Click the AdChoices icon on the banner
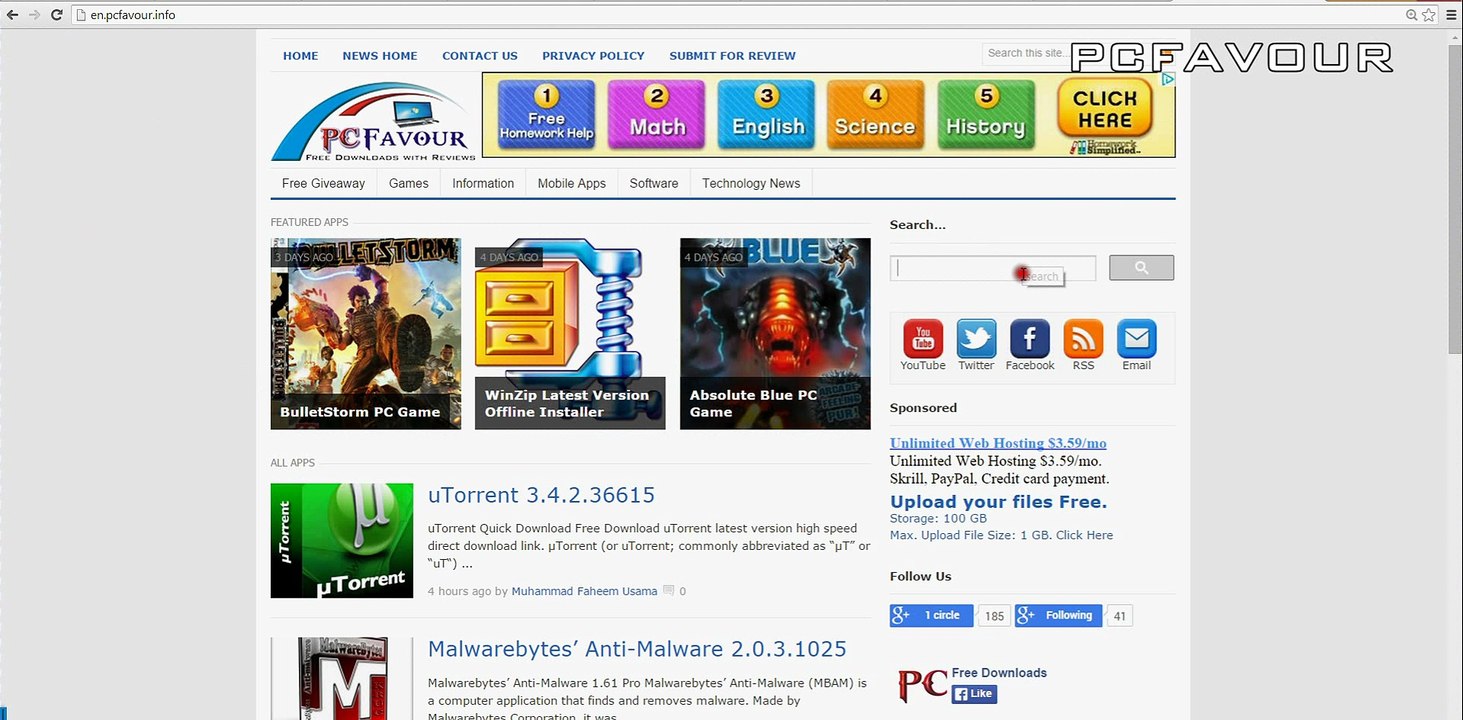The height and width of the screenshot is (720, 1463). pos(1167,79)
